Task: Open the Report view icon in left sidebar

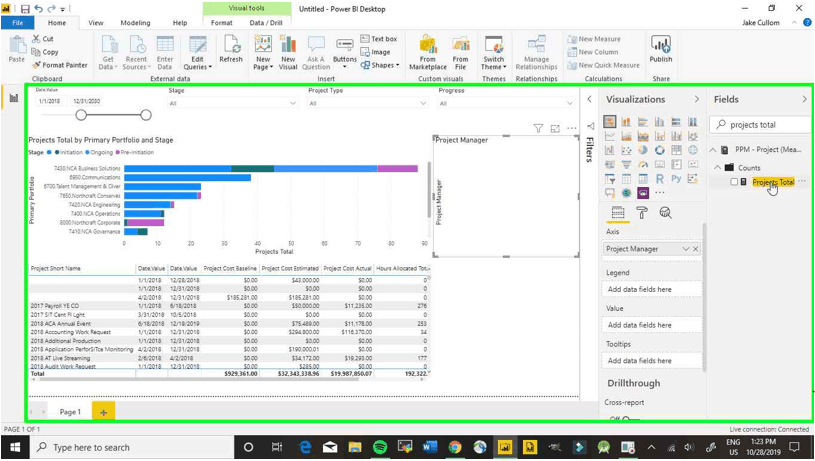Action: (14, 98)
